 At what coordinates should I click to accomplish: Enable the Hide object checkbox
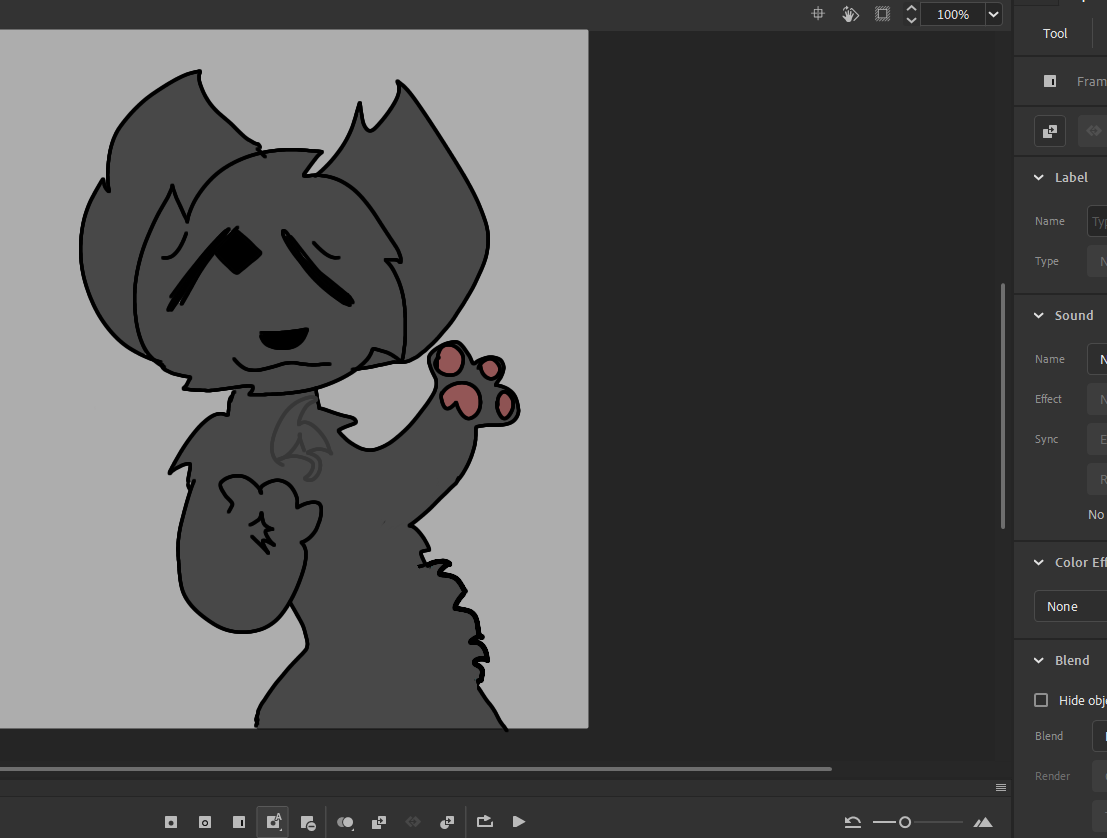click(x=1041, y=700)
